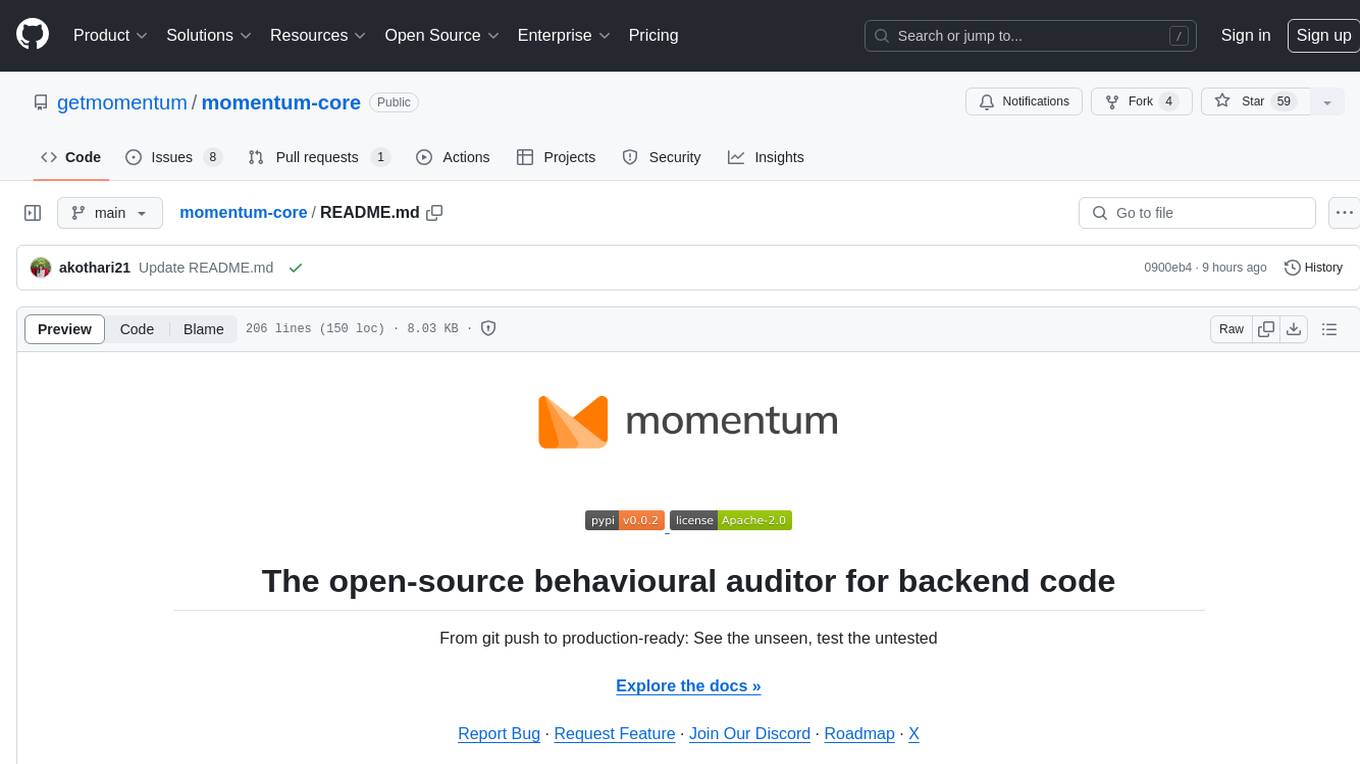The image size is (1360, 764).
Task: Click the momentum logo image
Action: coord(688,422)
